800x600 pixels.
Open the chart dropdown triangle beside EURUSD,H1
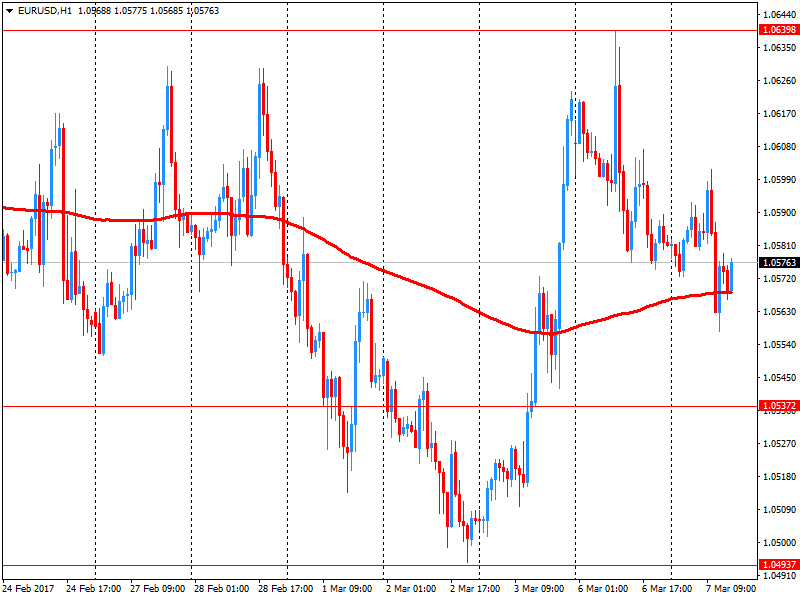coord(9,11)
